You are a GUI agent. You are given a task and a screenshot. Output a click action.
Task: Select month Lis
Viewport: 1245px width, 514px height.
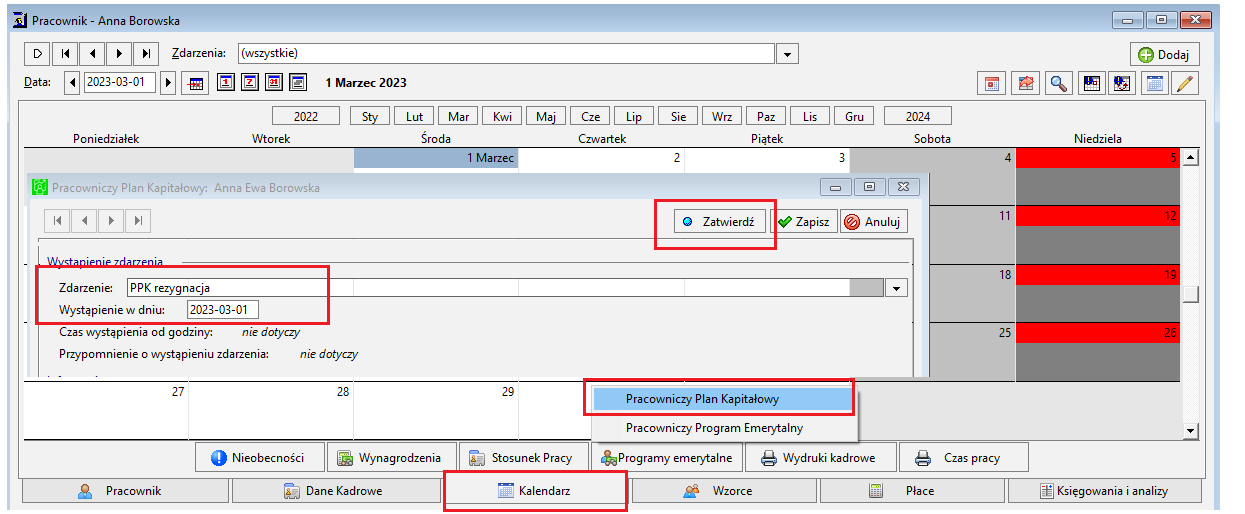tap(810, 116)
